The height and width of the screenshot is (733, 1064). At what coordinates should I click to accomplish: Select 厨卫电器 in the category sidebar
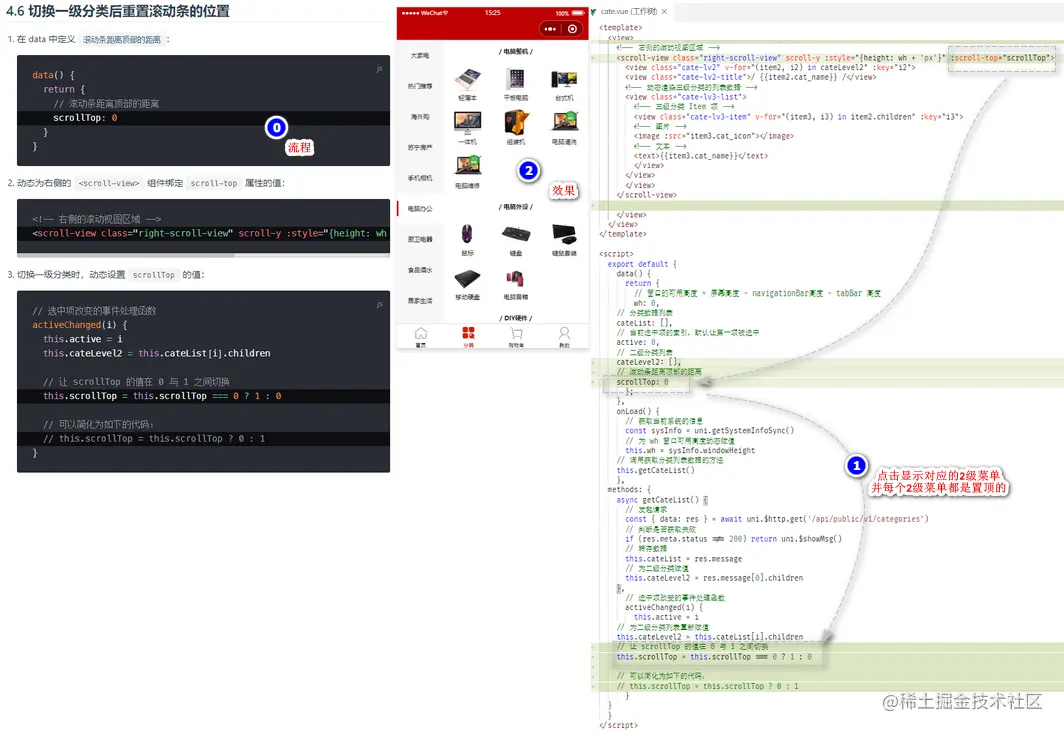pos(420,239)
